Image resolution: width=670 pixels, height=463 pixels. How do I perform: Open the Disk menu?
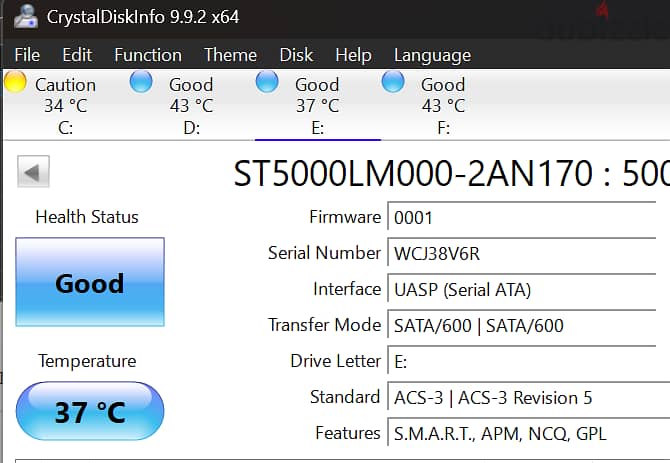point(296,55)
